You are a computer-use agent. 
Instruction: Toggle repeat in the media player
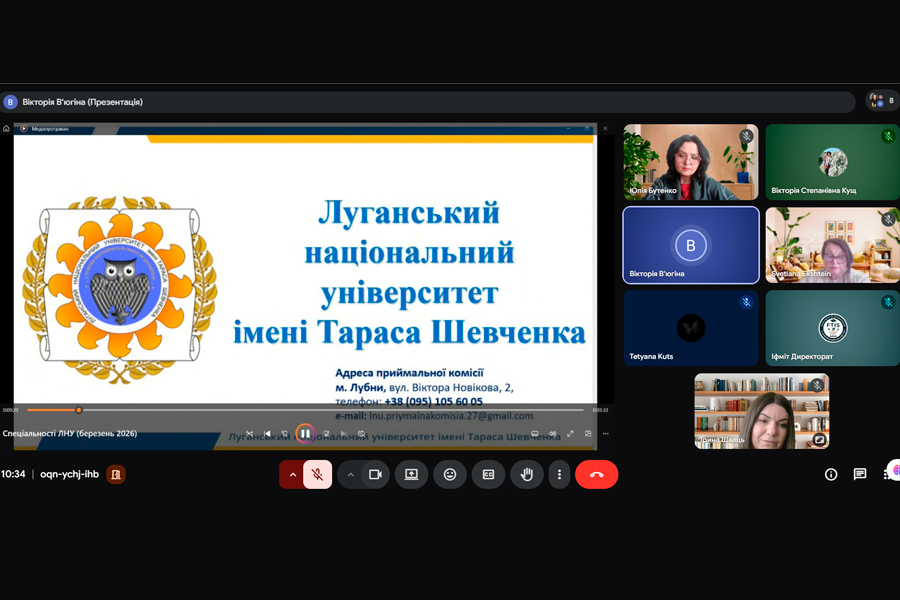coord(362,433)
